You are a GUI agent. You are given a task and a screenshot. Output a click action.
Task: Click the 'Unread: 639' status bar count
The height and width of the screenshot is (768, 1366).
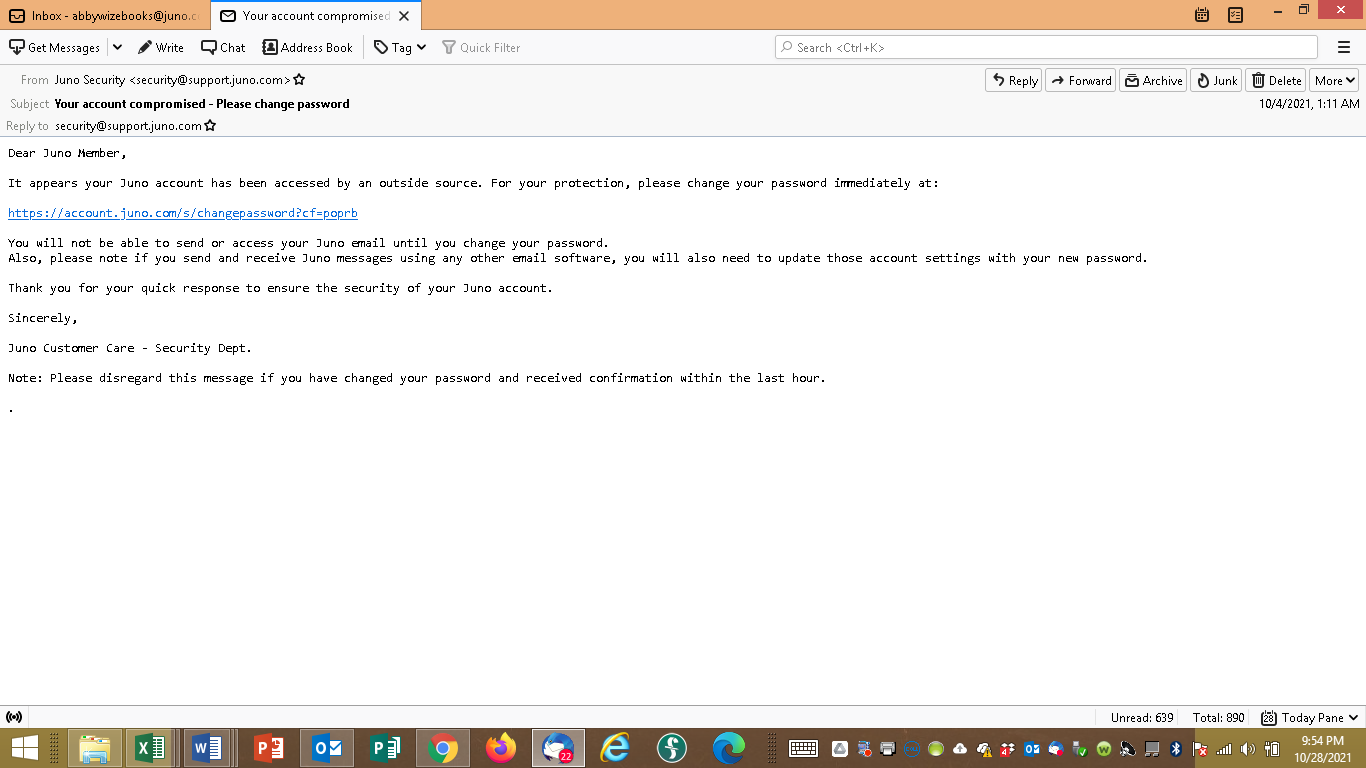(x=1142, y=718)
